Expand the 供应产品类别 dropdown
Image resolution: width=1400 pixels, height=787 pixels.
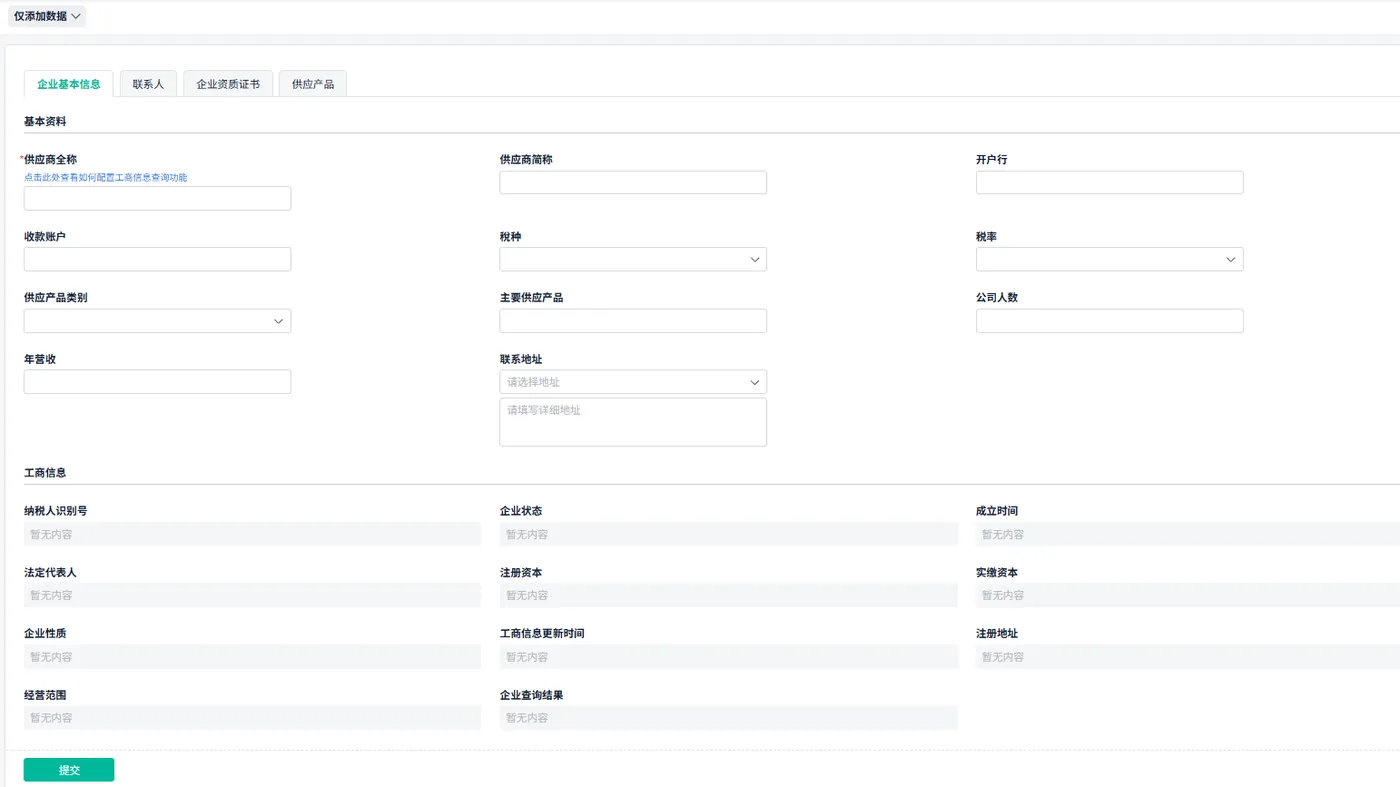click(x=157, y=321)
